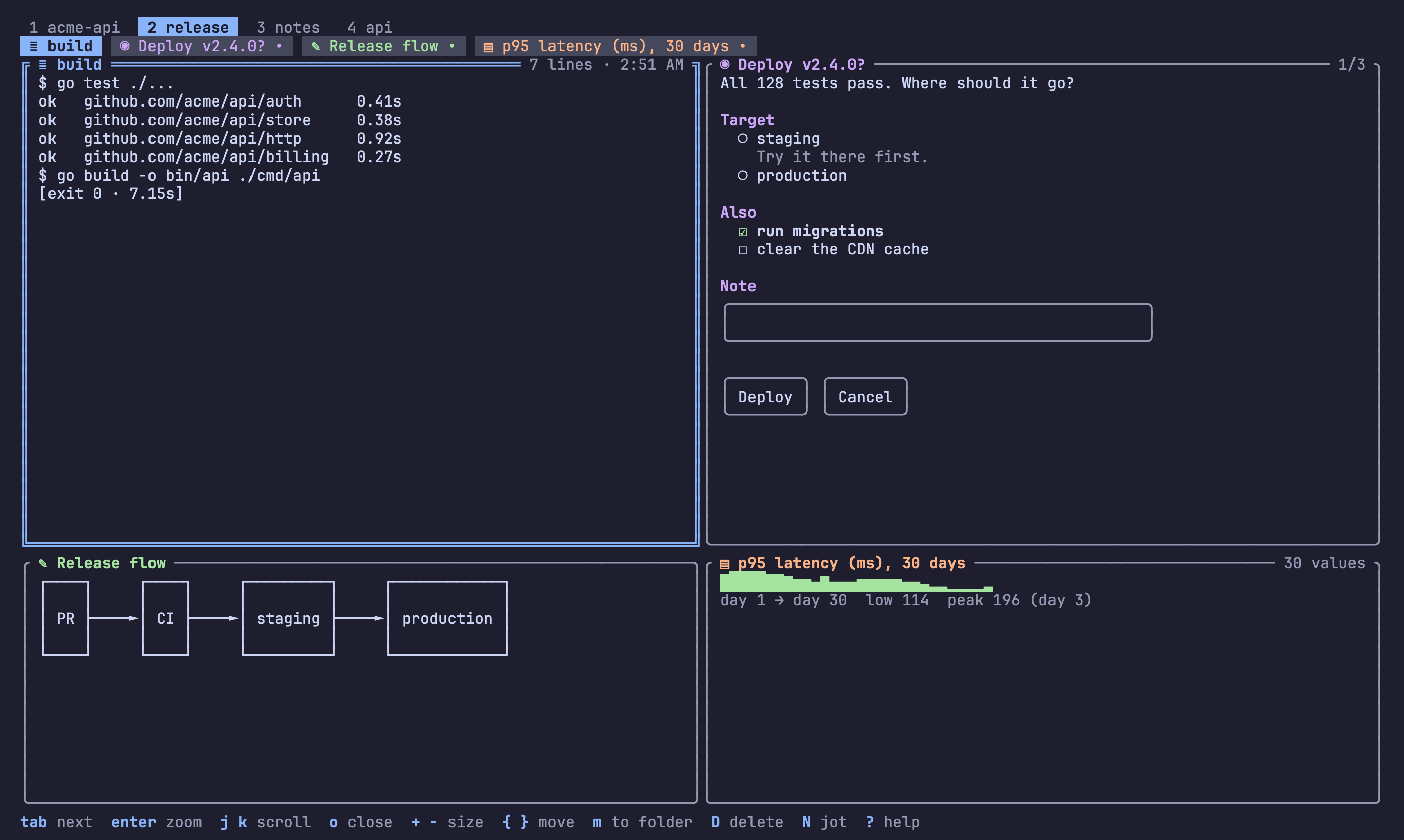This screenshot has height=840, width=1404.
Task: Select the 2 release workspace tab
Action: point(188,27)
